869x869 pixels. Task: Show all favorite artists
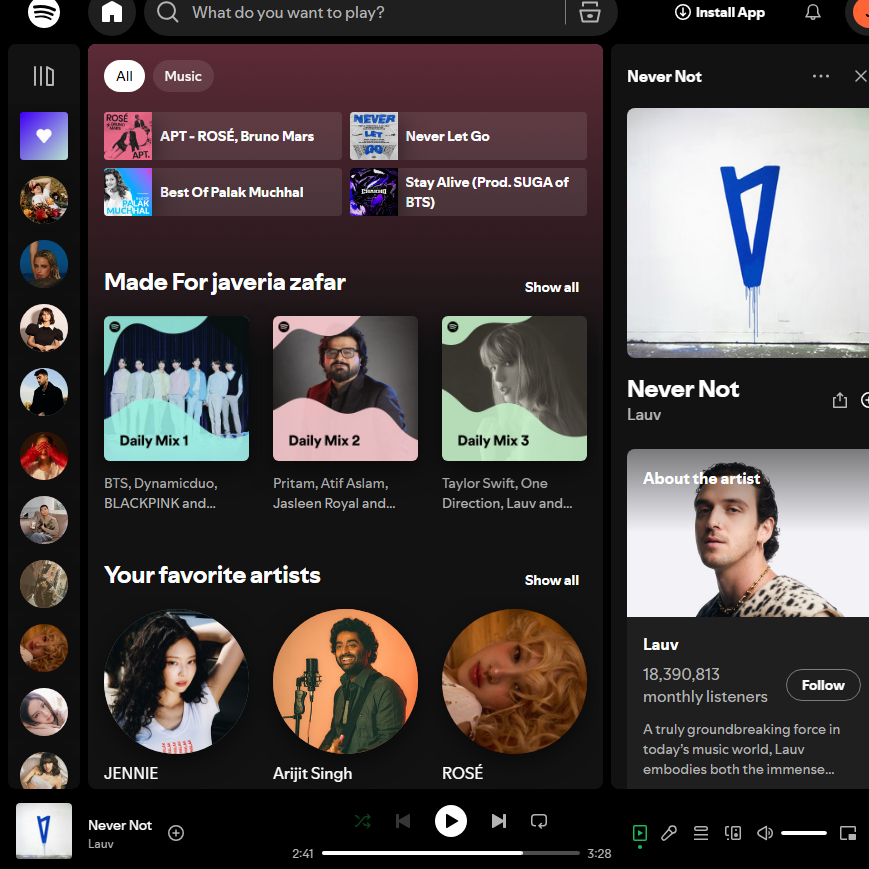click(551, 580)
